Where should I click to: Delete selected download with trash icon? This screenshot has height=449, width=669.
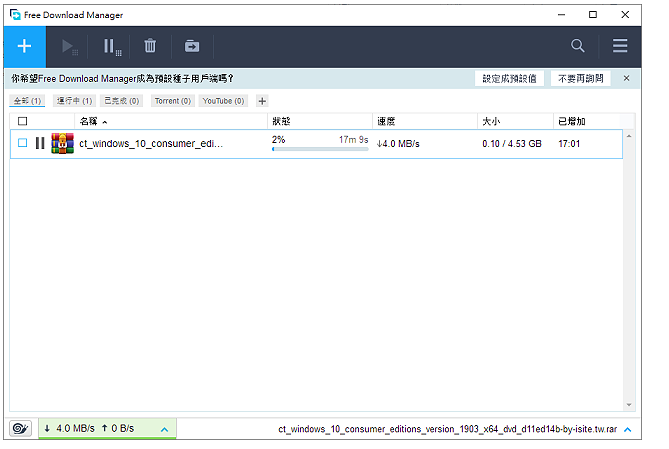tap(150, 46)
